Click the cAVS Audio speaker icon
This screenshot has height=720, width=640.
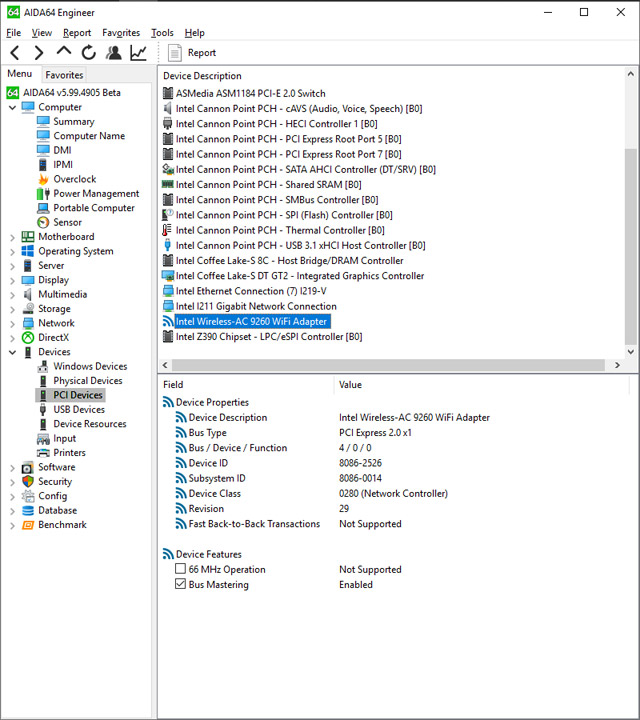tap(168, 109)
